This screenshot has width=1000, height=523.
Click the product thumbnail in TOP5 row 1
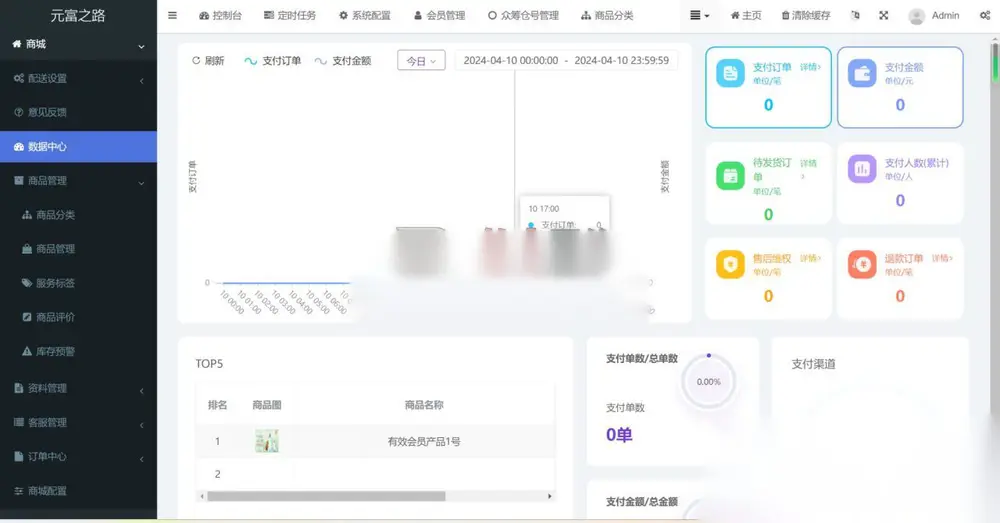[x=267, y=441]
